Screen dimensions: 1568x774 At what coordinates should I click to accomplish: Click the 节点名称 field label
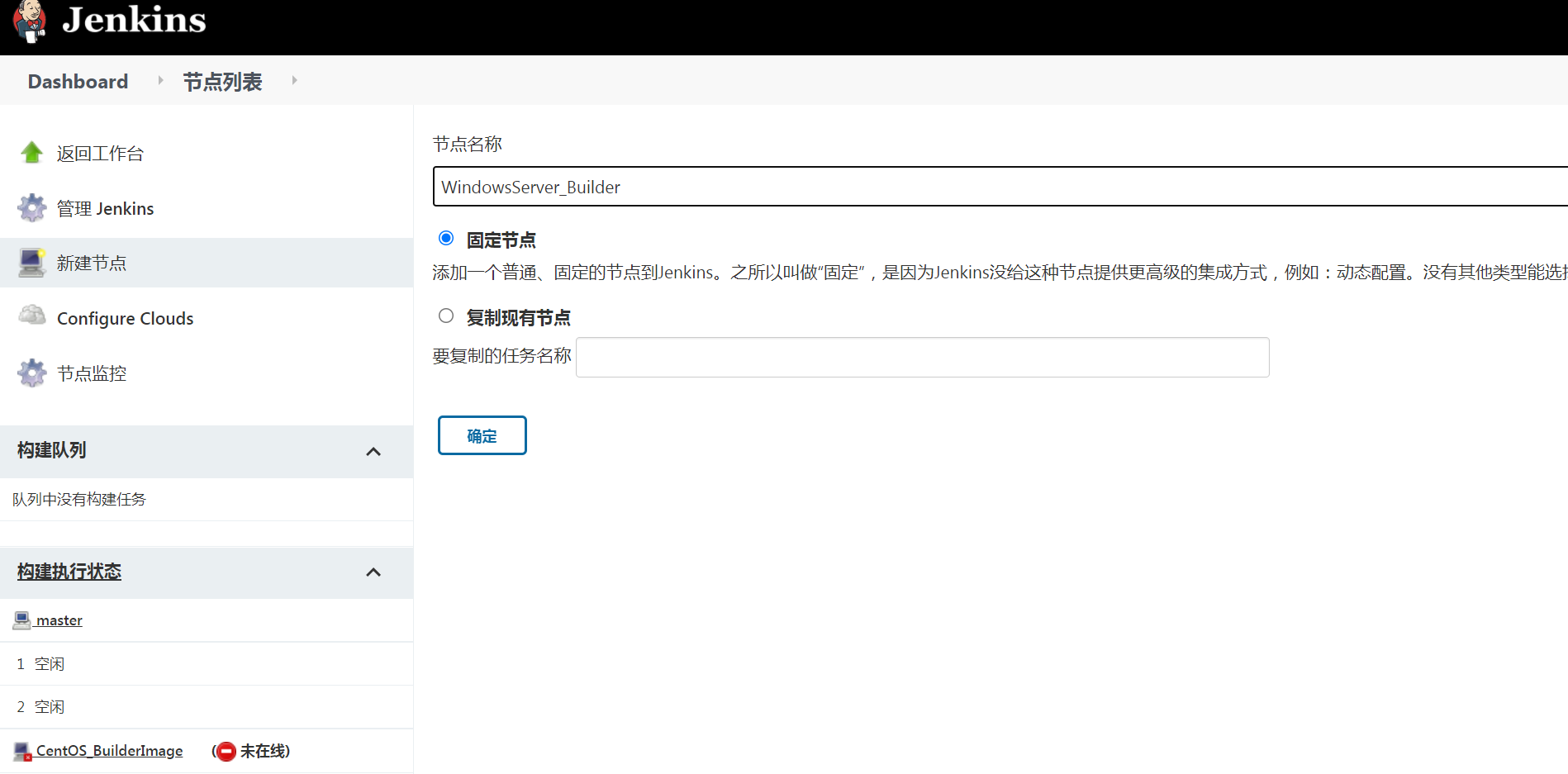[x=468, y=144]
